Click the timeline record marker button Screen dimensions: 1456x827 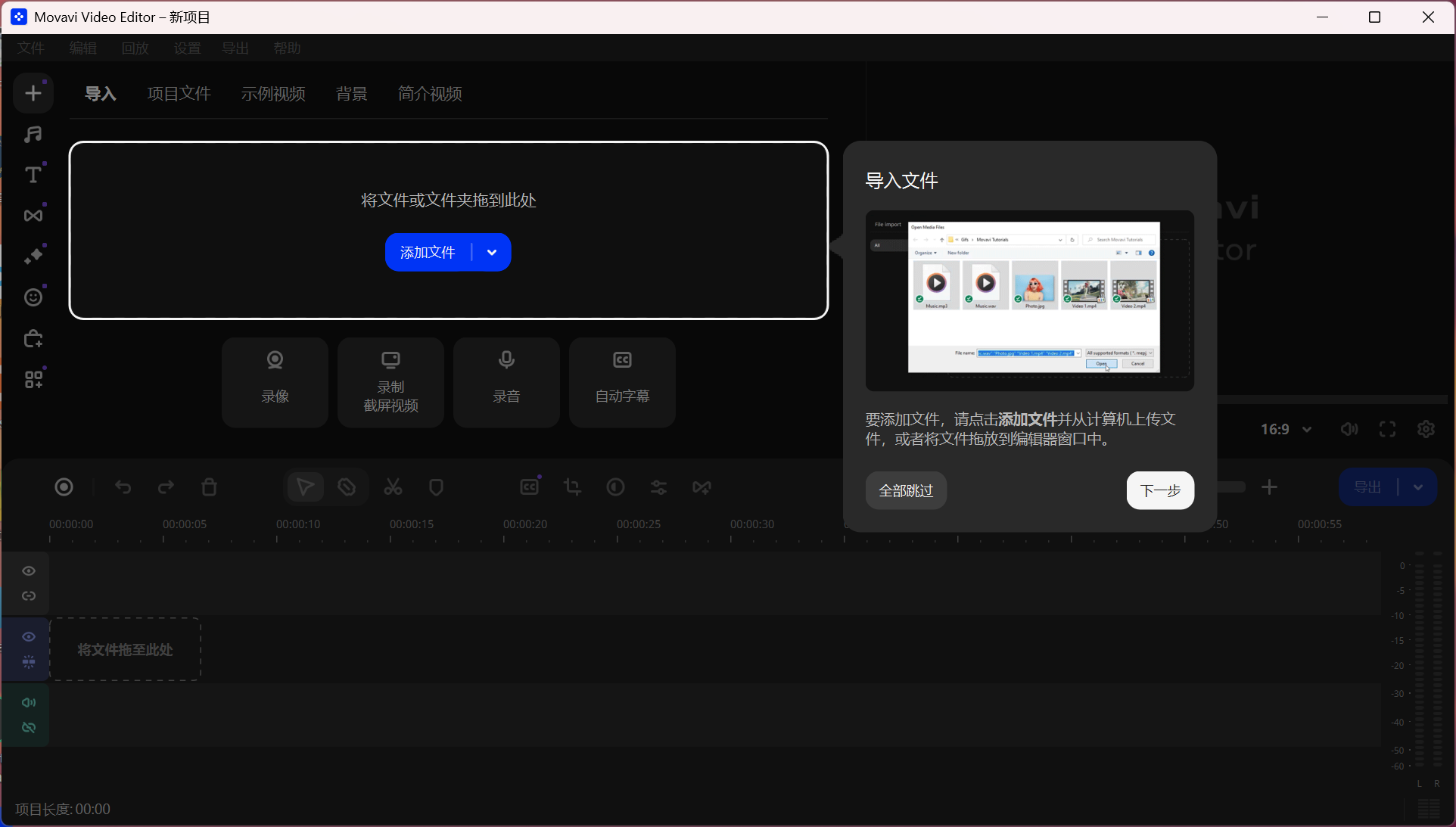(64, 487)
